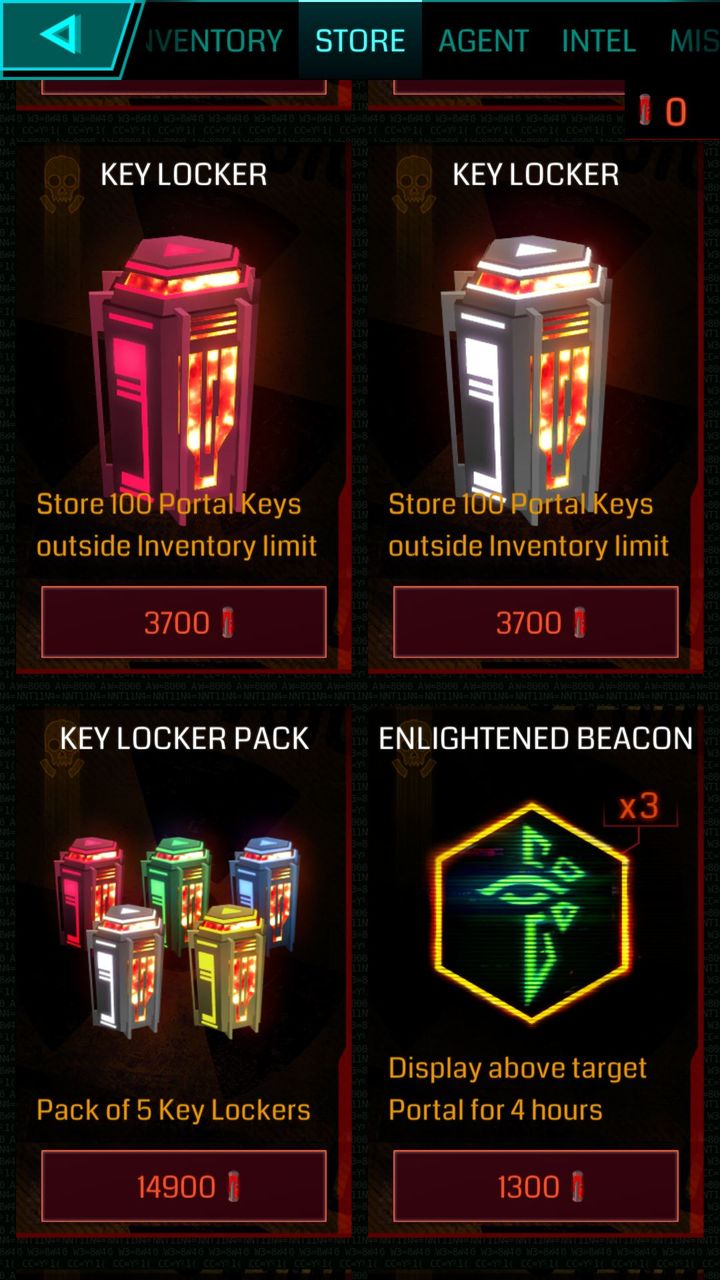720x1280 pixels.
Task: Buy white Key Locker for 3700
Action: tap(536, 623)
